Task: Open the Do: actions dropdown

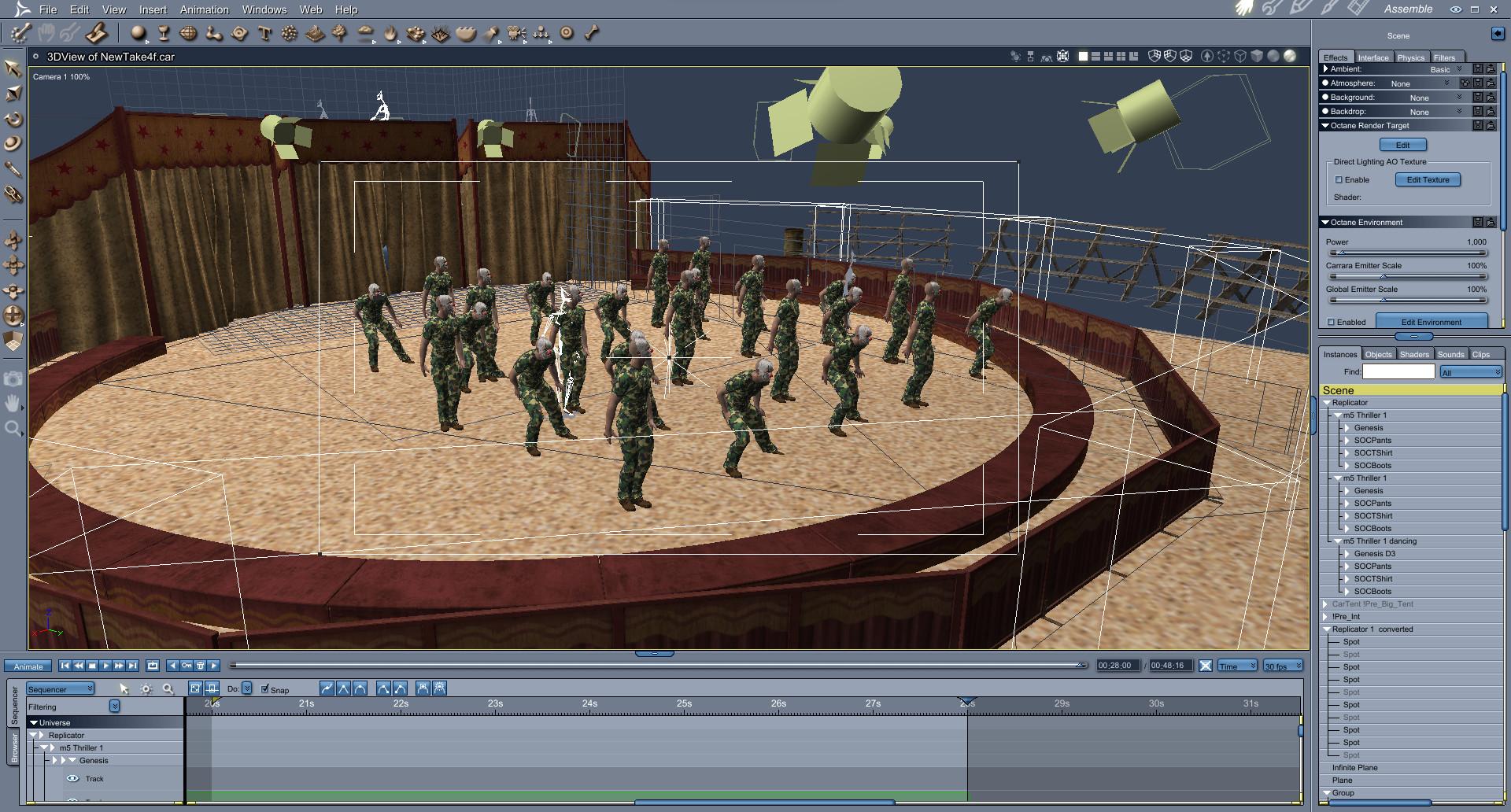Action: (x=246, y=688)
